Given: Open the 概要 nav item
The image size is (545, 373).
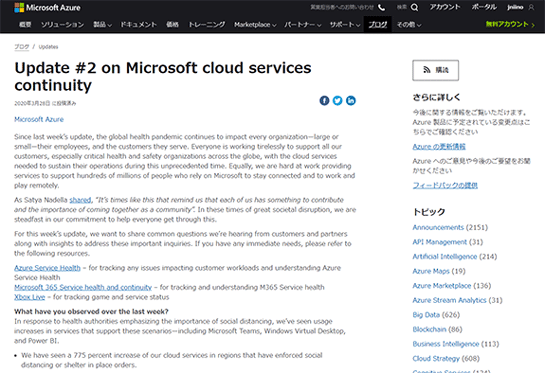Looking at the screenshot, I should coord(25,25).
